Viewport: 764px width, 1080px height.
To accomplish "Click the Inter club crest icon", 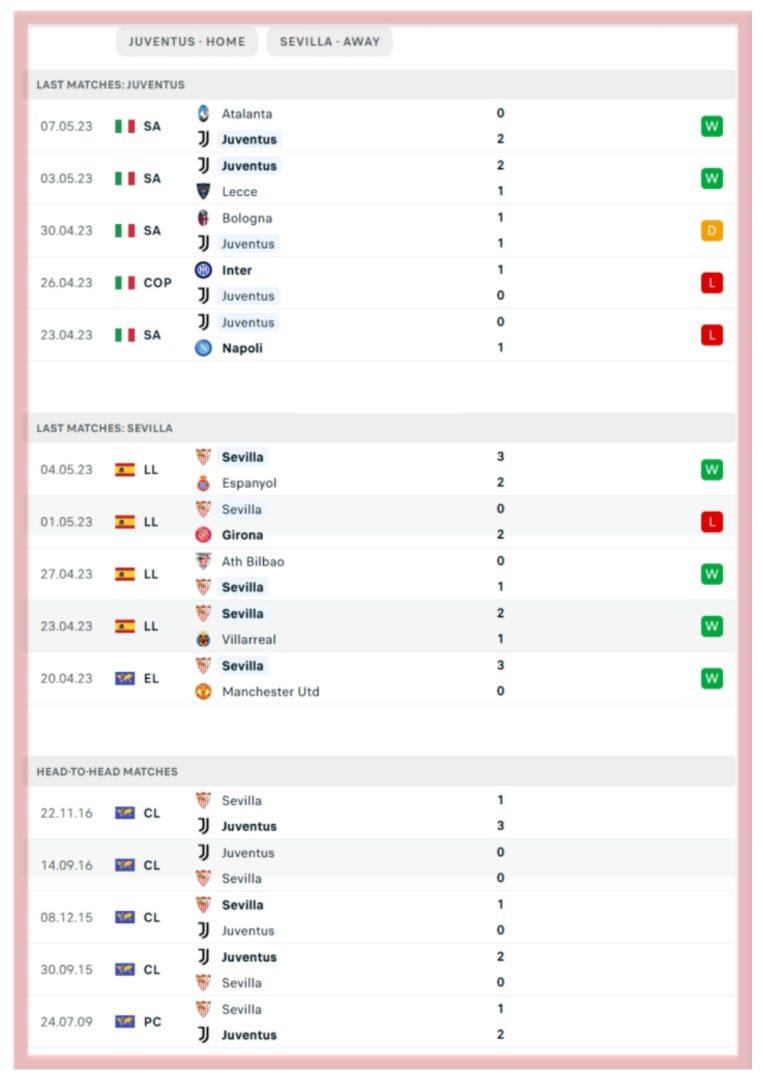I will 203,270.
